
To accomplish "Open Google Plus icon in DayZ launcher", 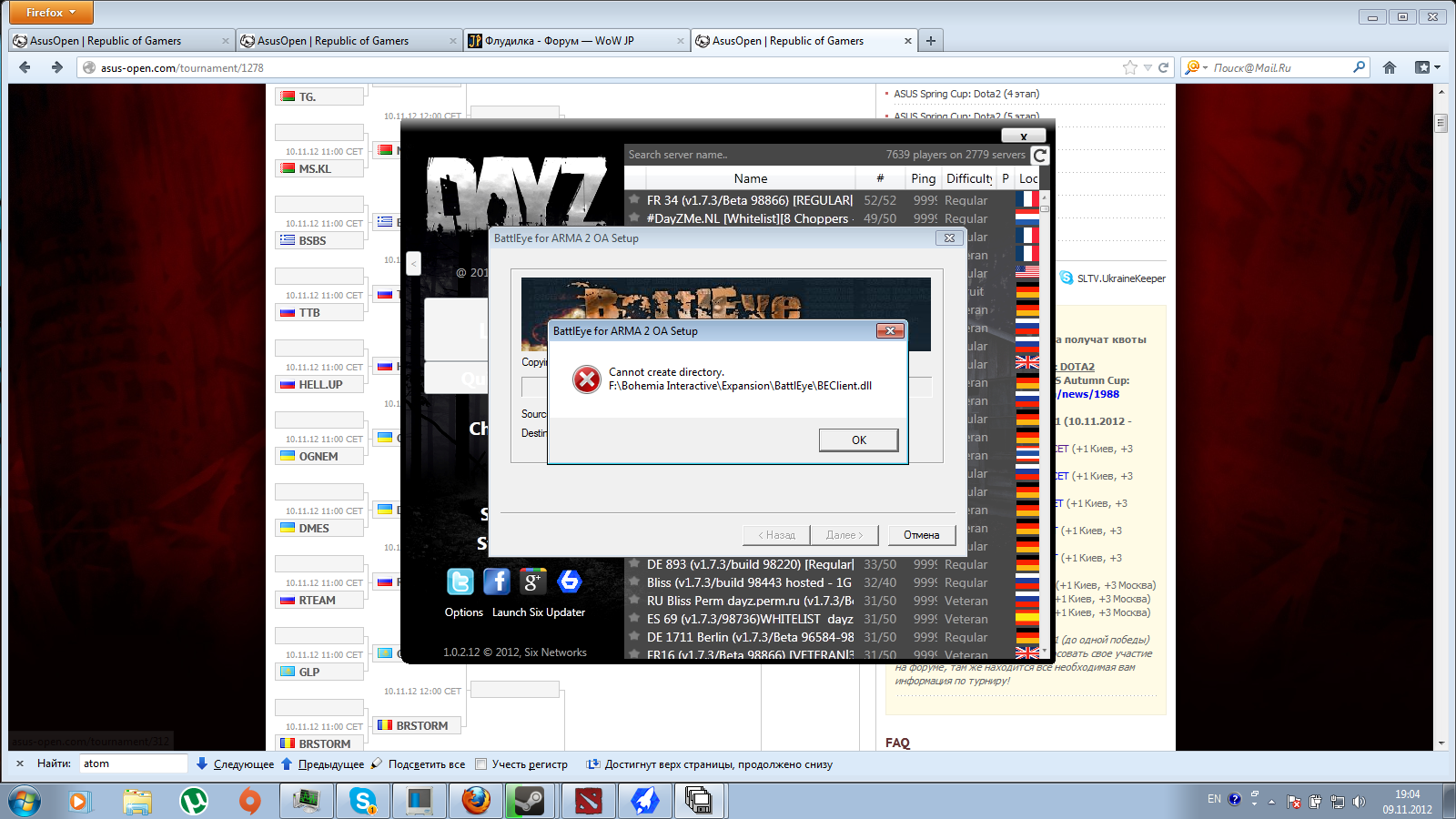I will point(532,581).
